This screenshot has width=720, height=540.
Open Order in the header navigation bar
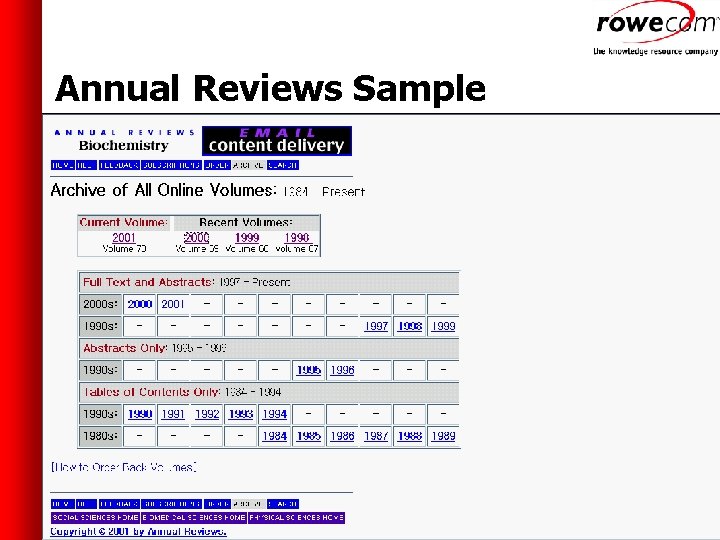pyautogui.click(x=217, y=165)
